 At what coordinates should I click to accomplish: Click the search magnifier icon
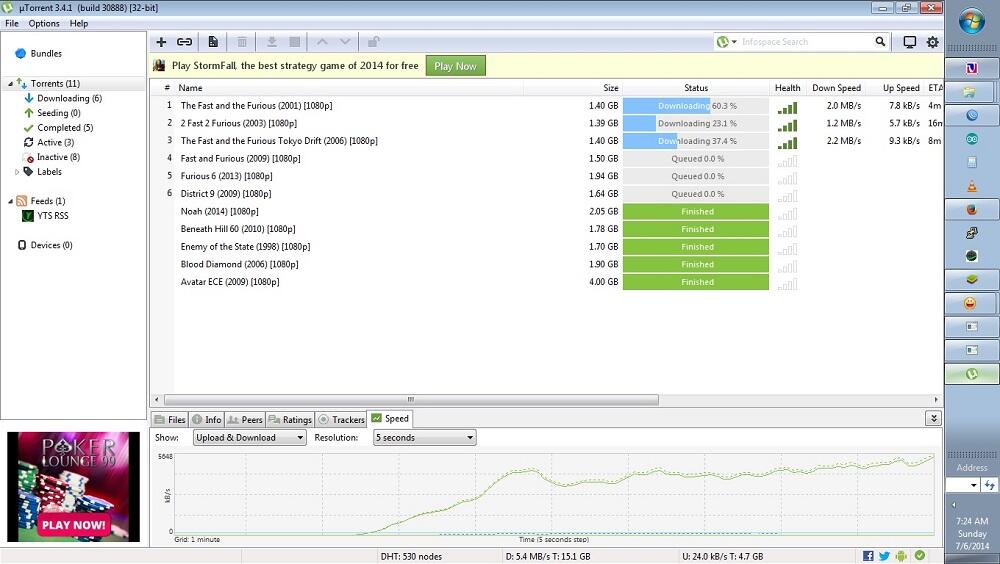pos(880,41)
